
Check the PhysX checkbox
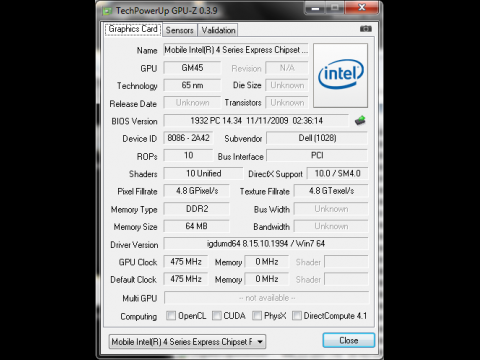pos(257,315)
